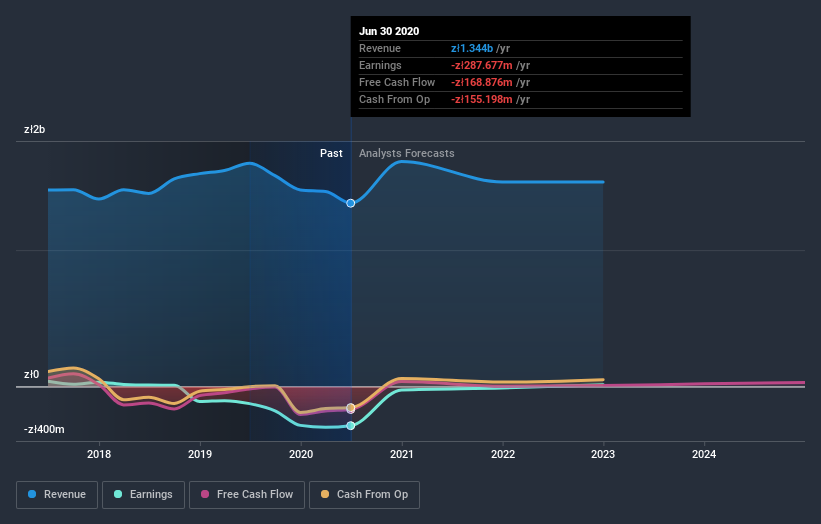Select the Revenue data point at Jun 2020

pyautogui.click(x=351, y=203)
